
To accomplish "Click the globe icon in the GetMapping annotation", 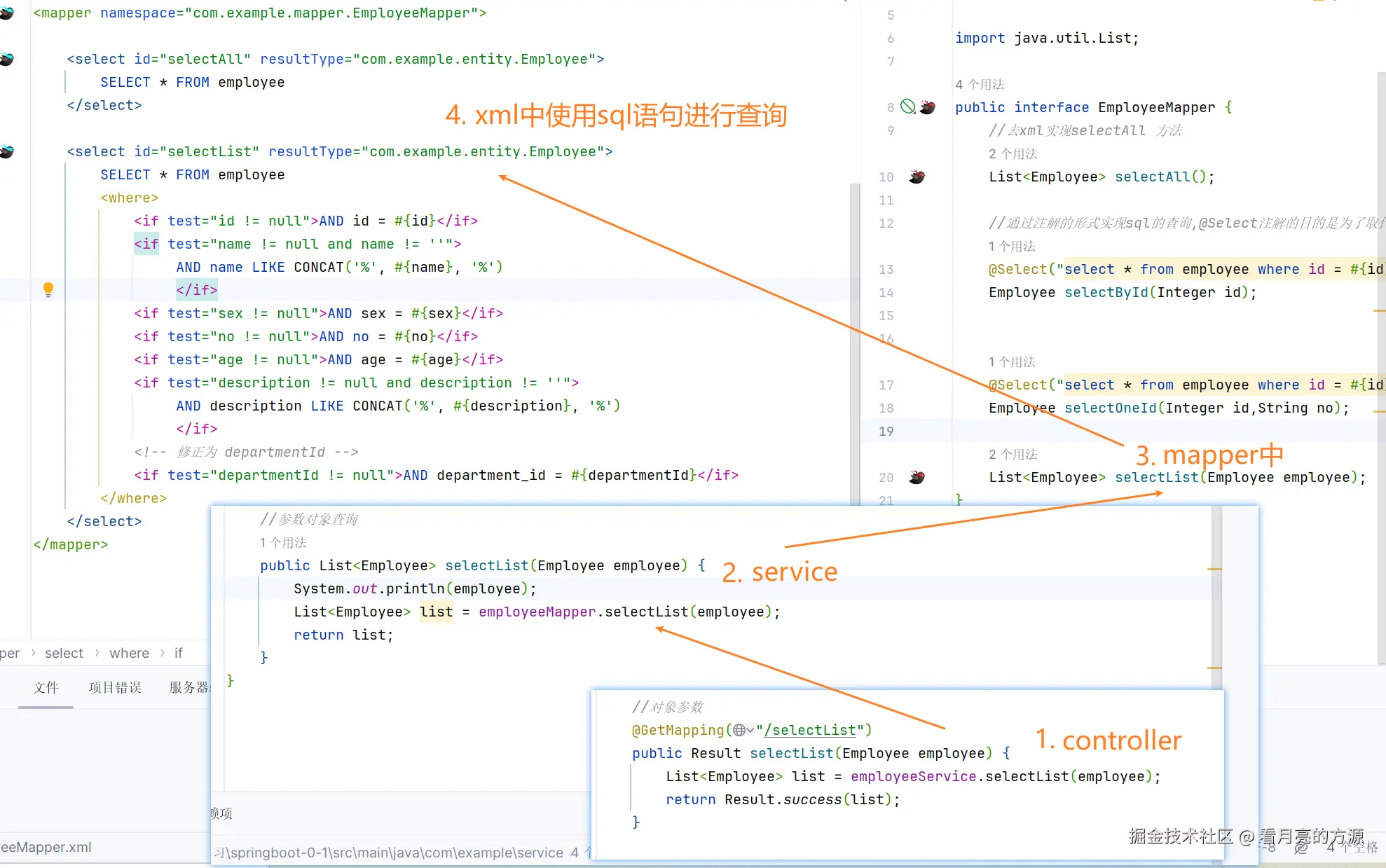I will click(739, 730).
